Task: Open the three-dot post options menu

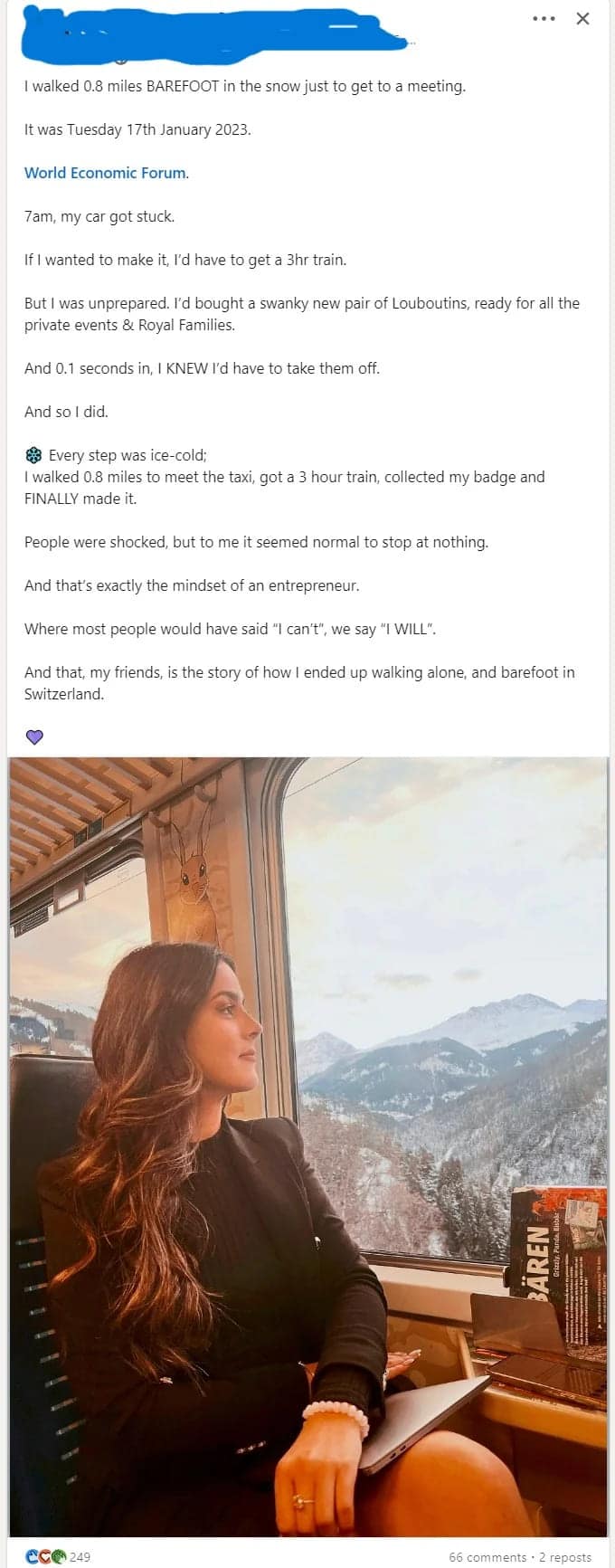Action: coord(544,18)
